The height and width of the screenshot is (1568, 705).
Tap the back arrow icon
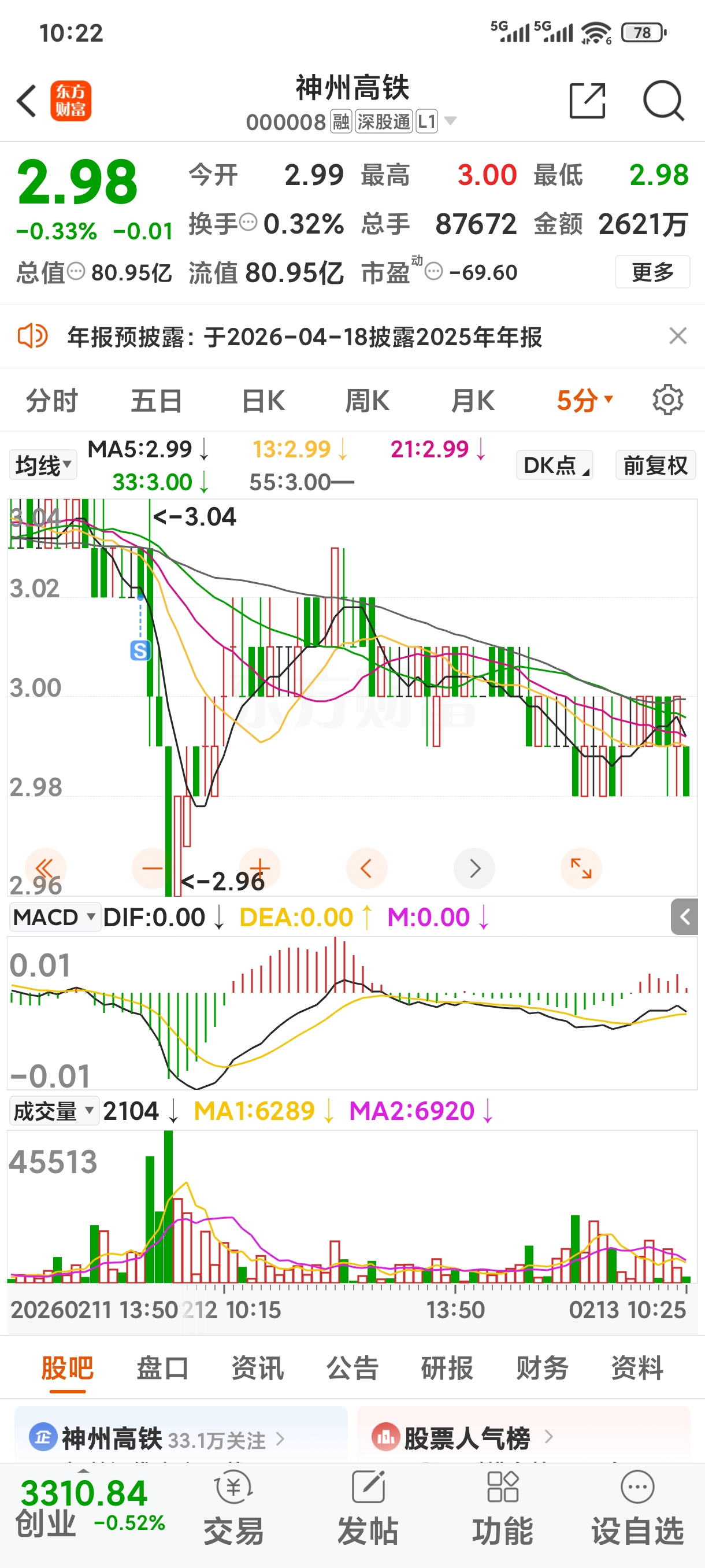pyautogui.click(x=27, y=101)
